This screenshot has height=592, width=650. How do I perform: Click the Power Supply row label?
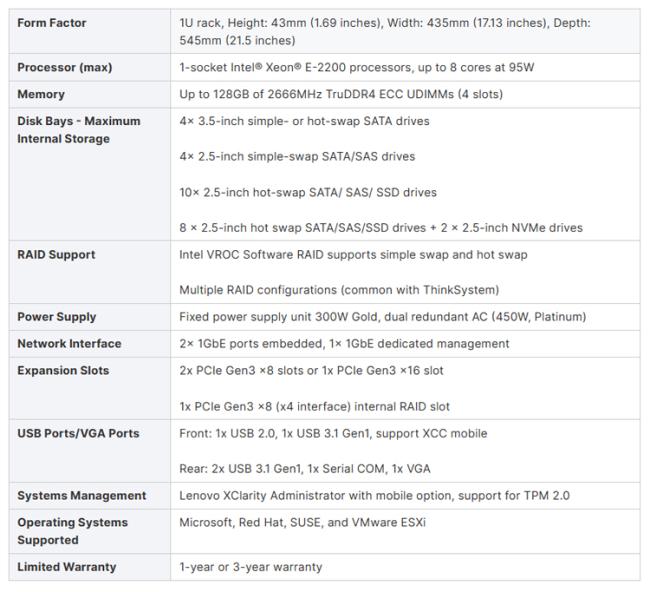[57, 317]
